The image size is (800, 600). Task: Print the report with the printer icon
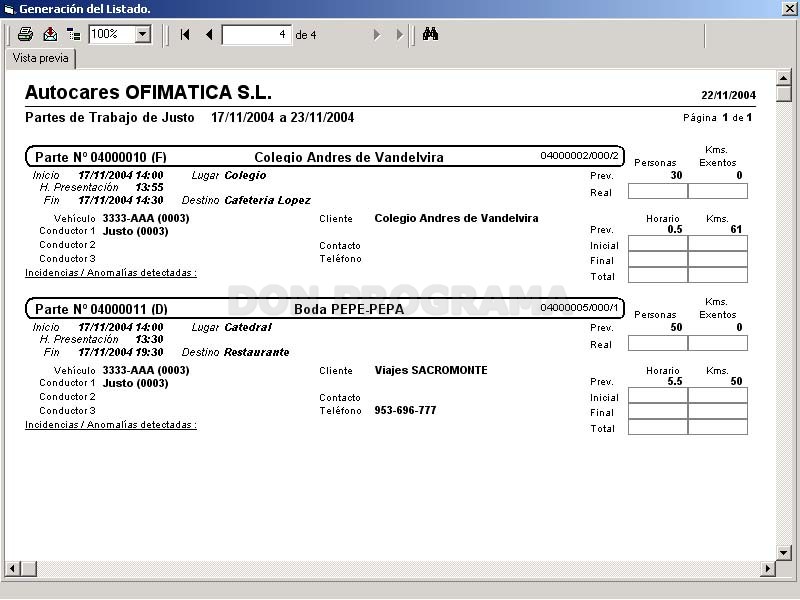point(25,34)
